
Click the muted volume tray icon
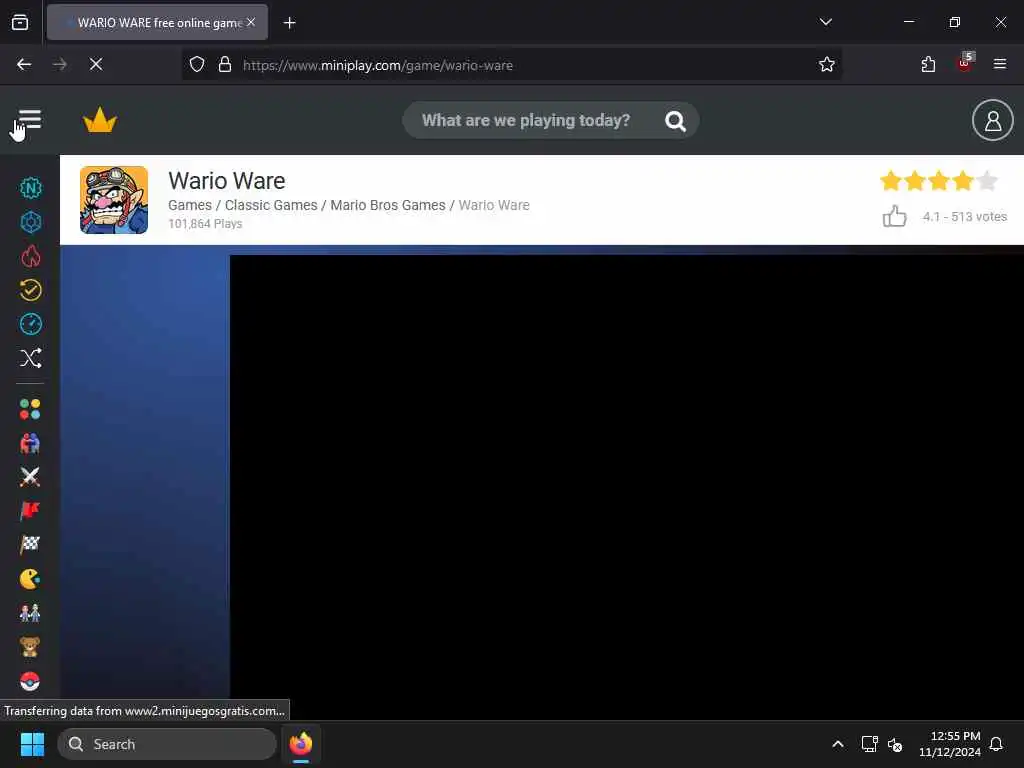point(895,744)
